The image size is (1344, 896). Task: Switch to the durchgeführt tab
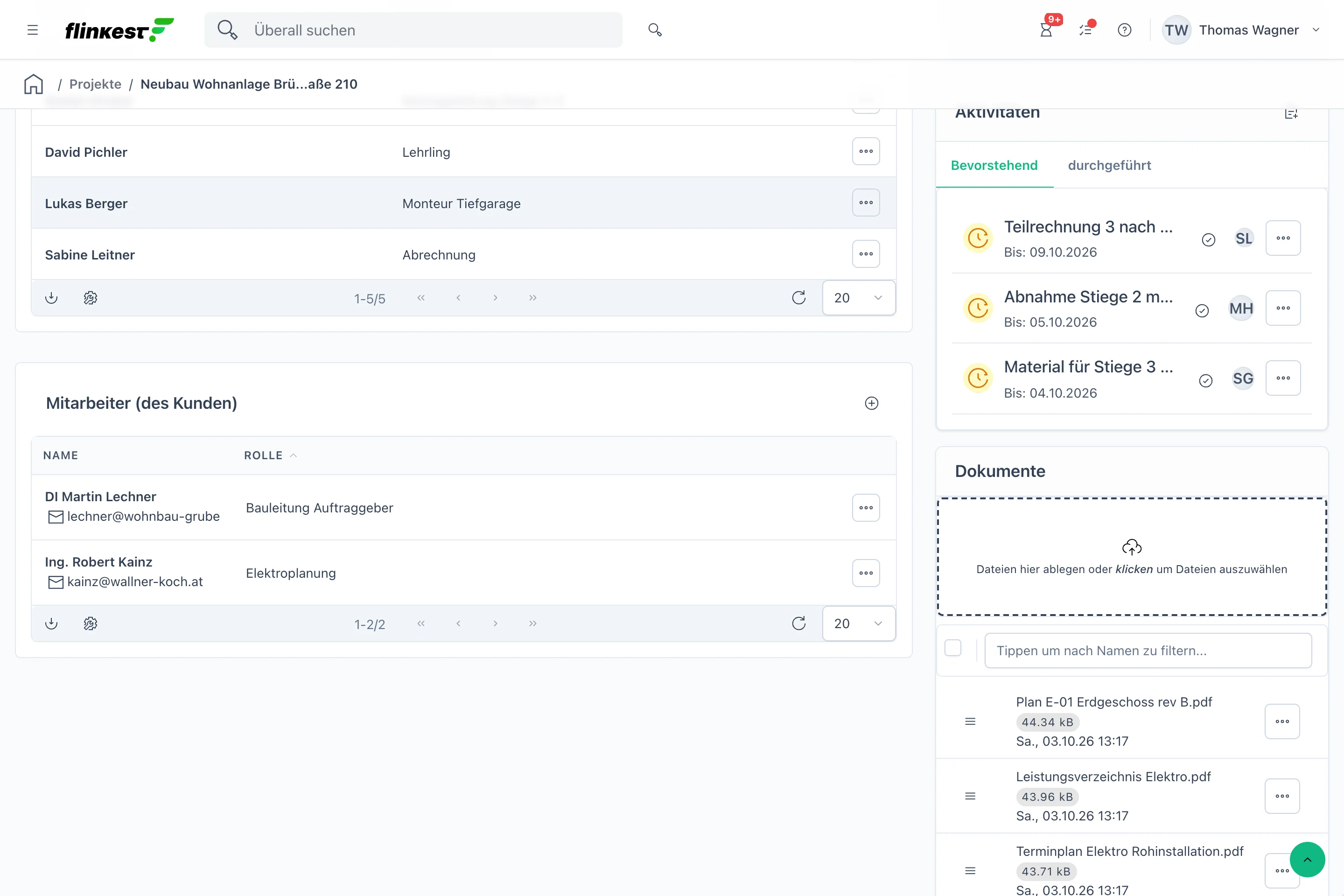point(1109,165)
